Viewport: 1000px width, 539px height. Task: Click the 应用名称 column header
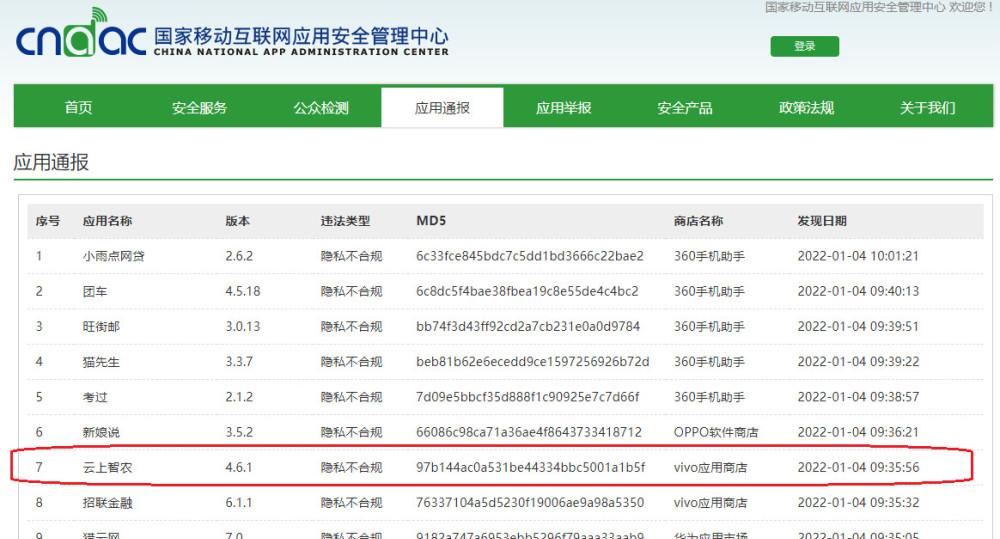click(107, 221)
